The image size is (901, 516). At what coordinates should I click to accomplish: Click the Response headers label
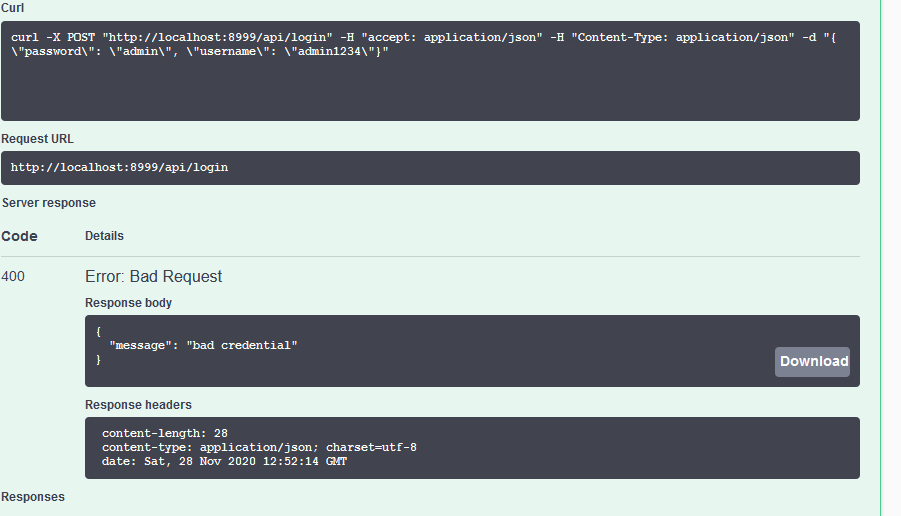138,405
